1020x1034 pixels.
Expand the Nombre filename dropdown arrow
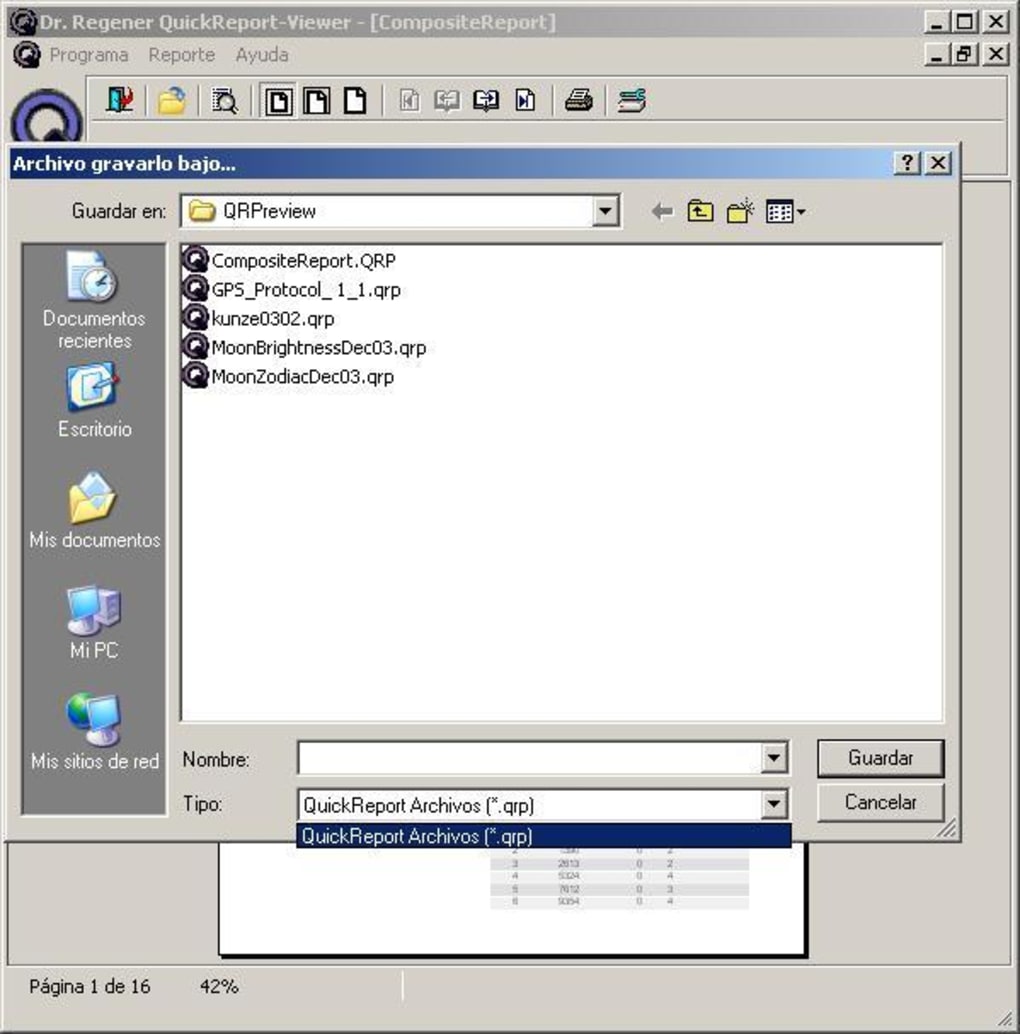coord(773,758)
